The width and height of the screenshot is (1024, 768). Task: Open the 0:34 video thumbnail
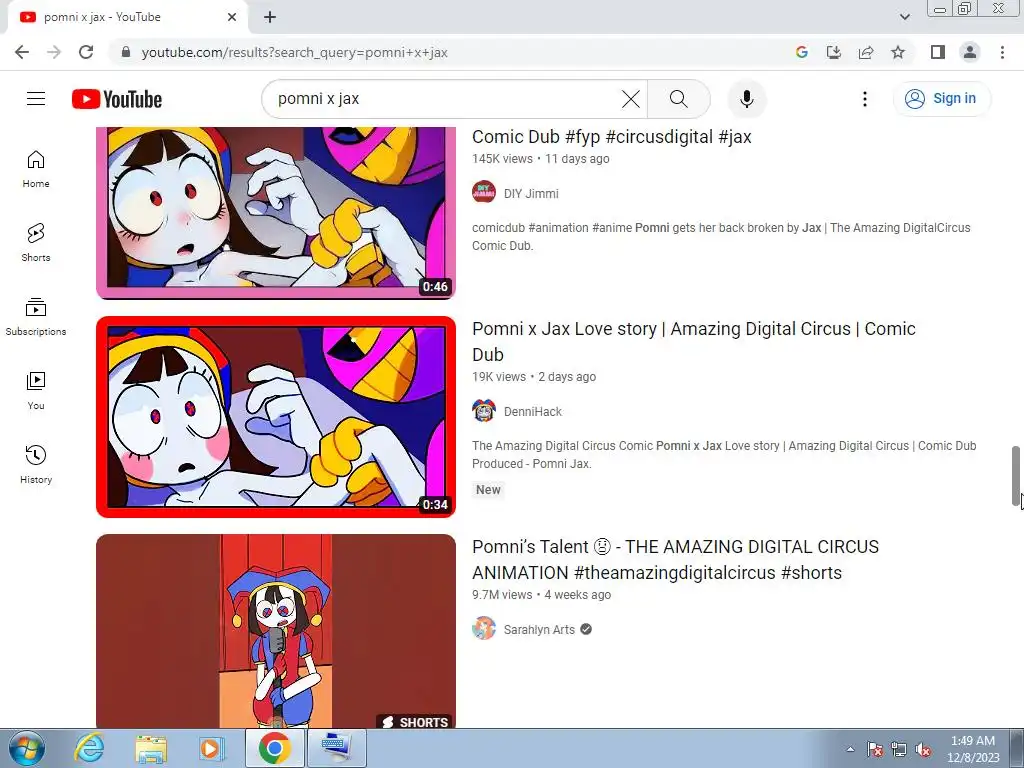pos(276,417)
